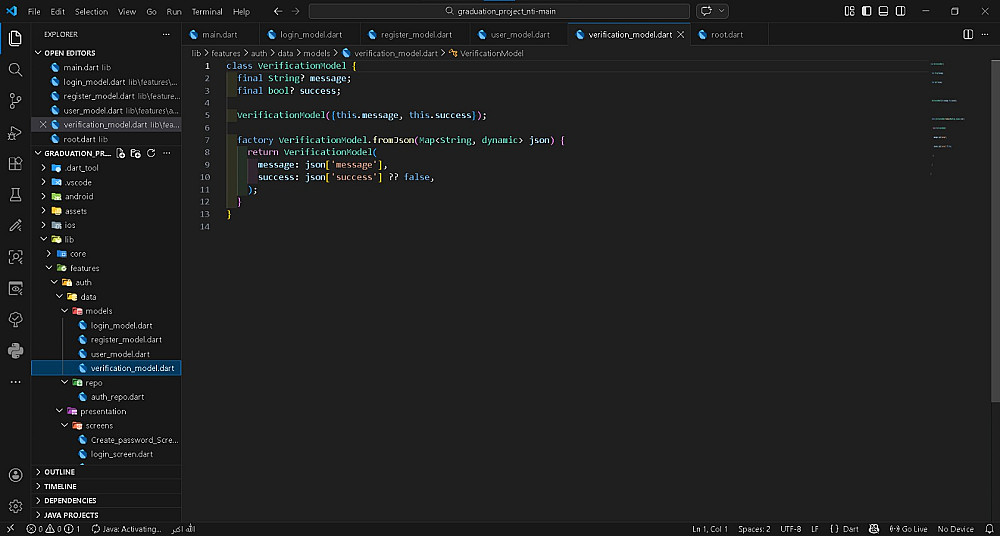The width and height of the screenshot is (1000, 536).
Task: Open the Testing flask icon view
Action: coord(15,195)
